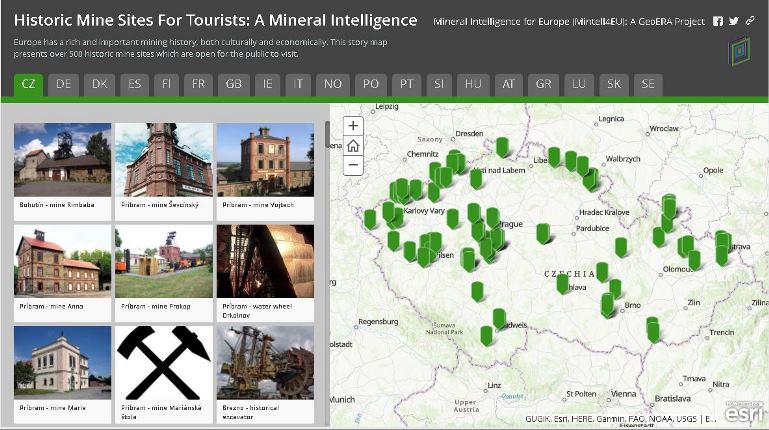Open the GB country tab
The width and height of the screenshot is (769, 430).
pyautogui.click(x=233, y=84)
